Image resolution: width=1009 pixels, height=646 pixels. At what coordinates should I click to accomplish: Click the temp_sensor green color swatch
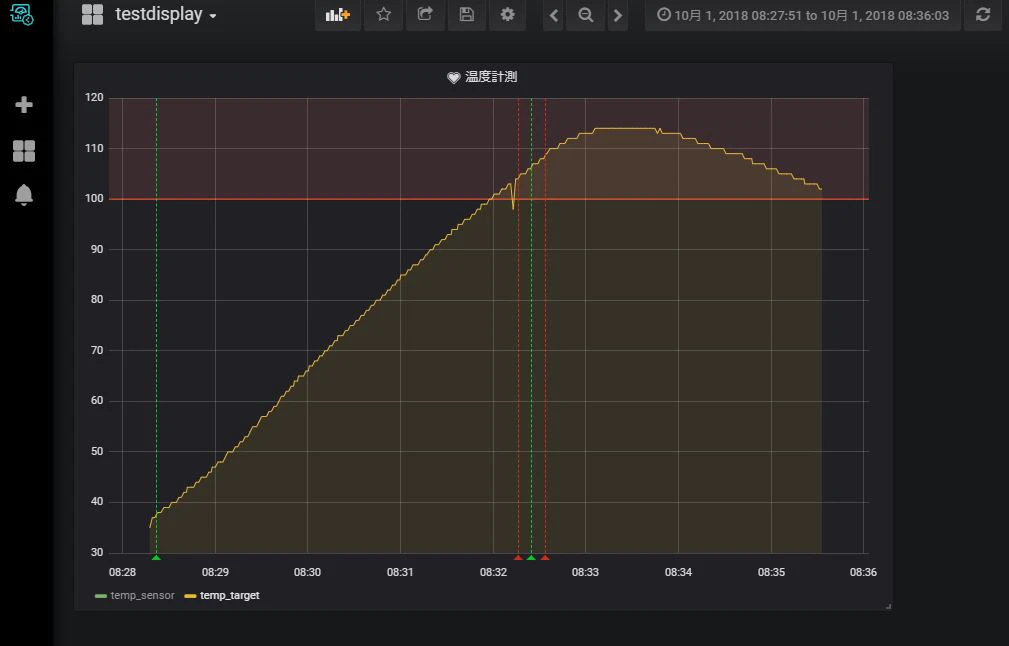(x=100, y=596)
